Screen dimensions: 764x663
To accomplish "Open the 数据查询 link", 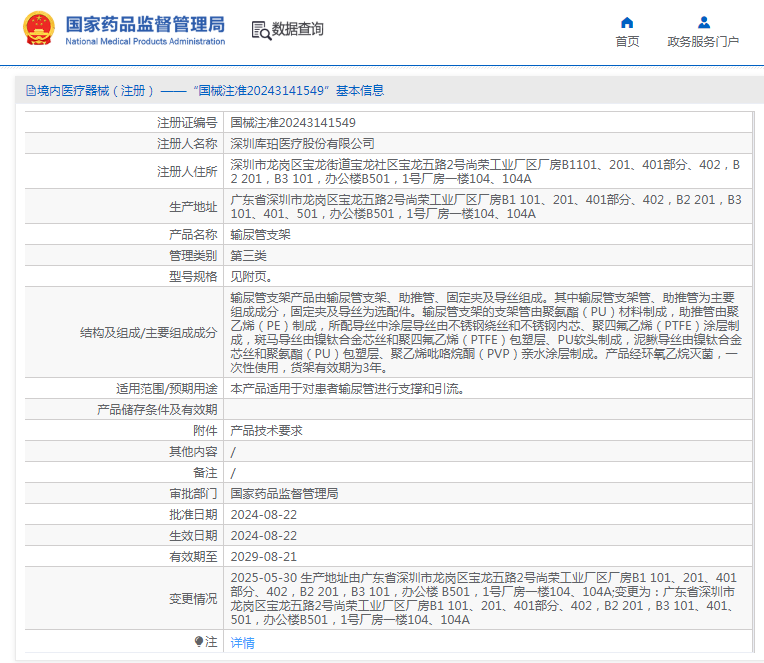I will pos(297,29).
